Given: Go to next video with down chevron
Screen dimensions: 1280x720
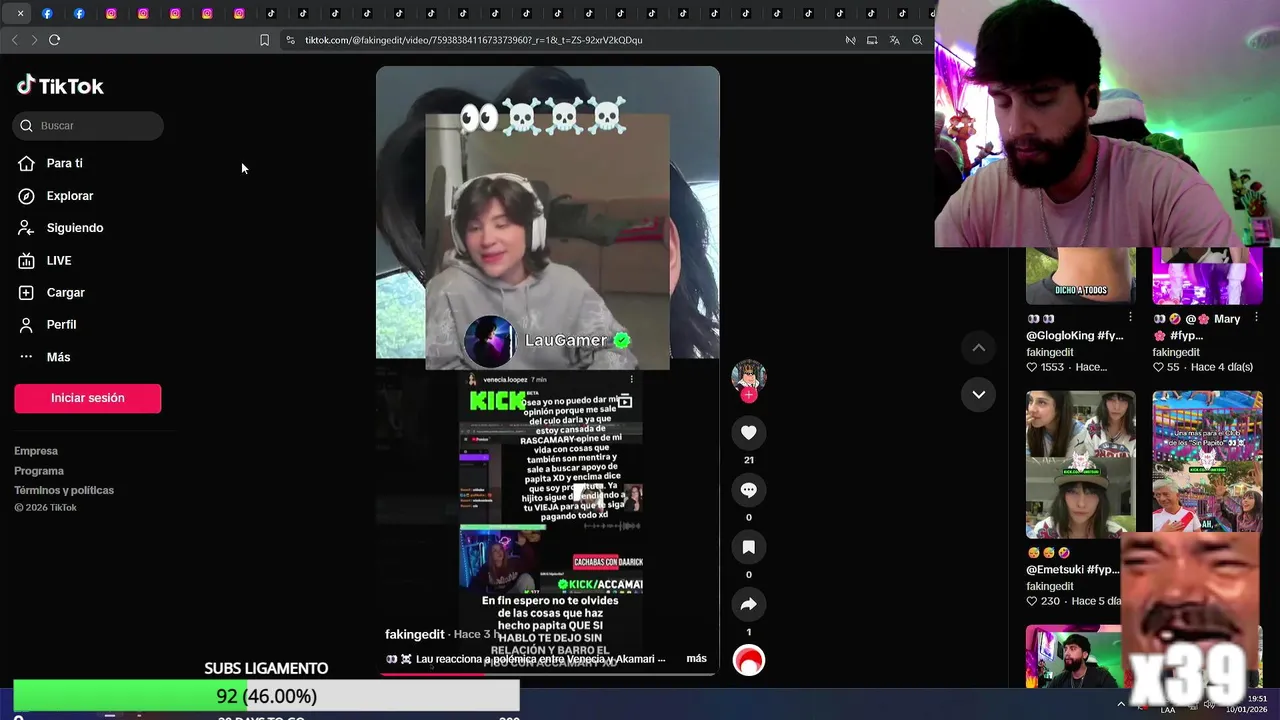Looking at the screenshot, I should tap(979, 394).
